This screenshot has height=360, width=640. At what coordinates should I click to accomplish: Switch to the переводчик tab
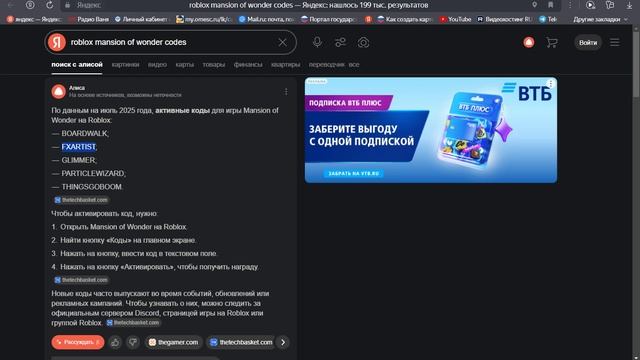(327, 64)
